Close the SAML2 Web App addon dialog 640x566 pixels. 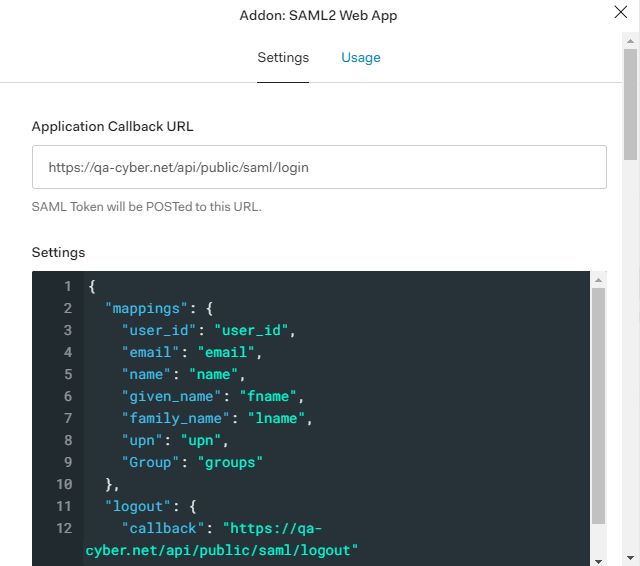pos(620,12)
